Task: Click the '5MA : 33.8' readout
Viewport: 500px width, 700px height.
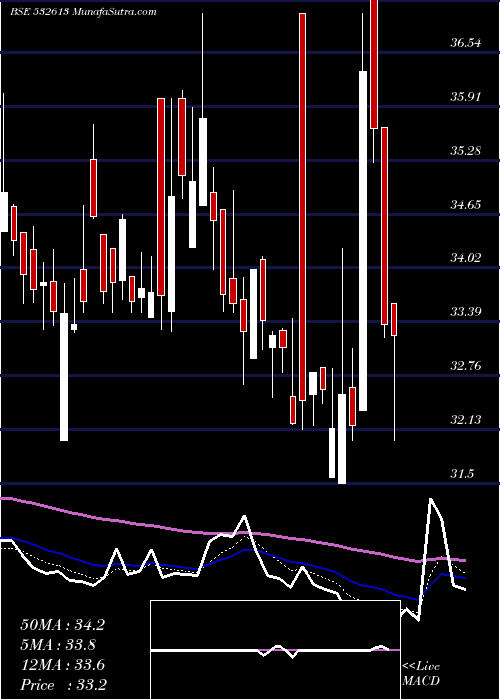Action: (x=58, y=645)
